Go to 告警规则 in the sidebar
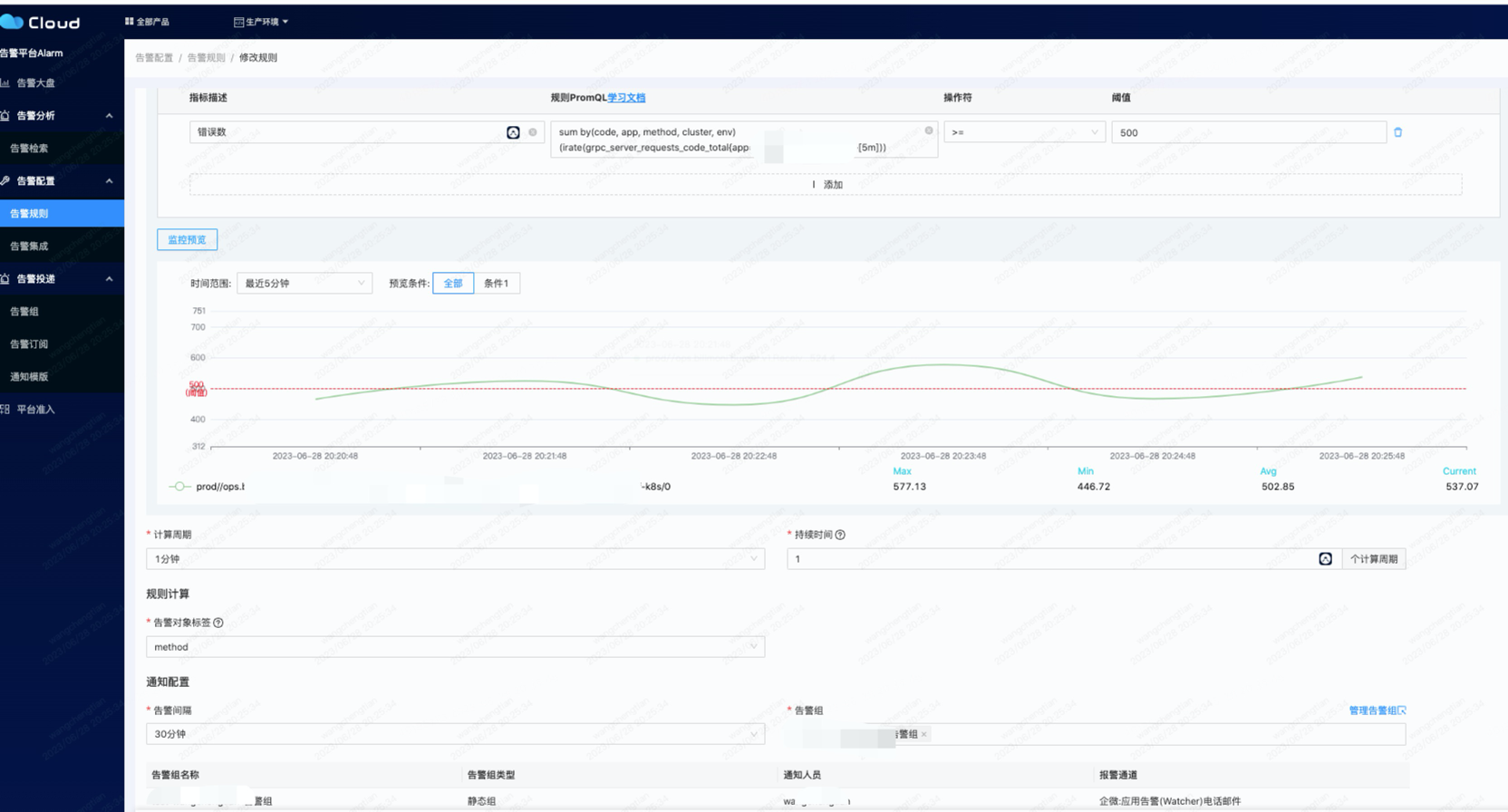Viewport: 1508px width, 812px height. click(62, 213)
